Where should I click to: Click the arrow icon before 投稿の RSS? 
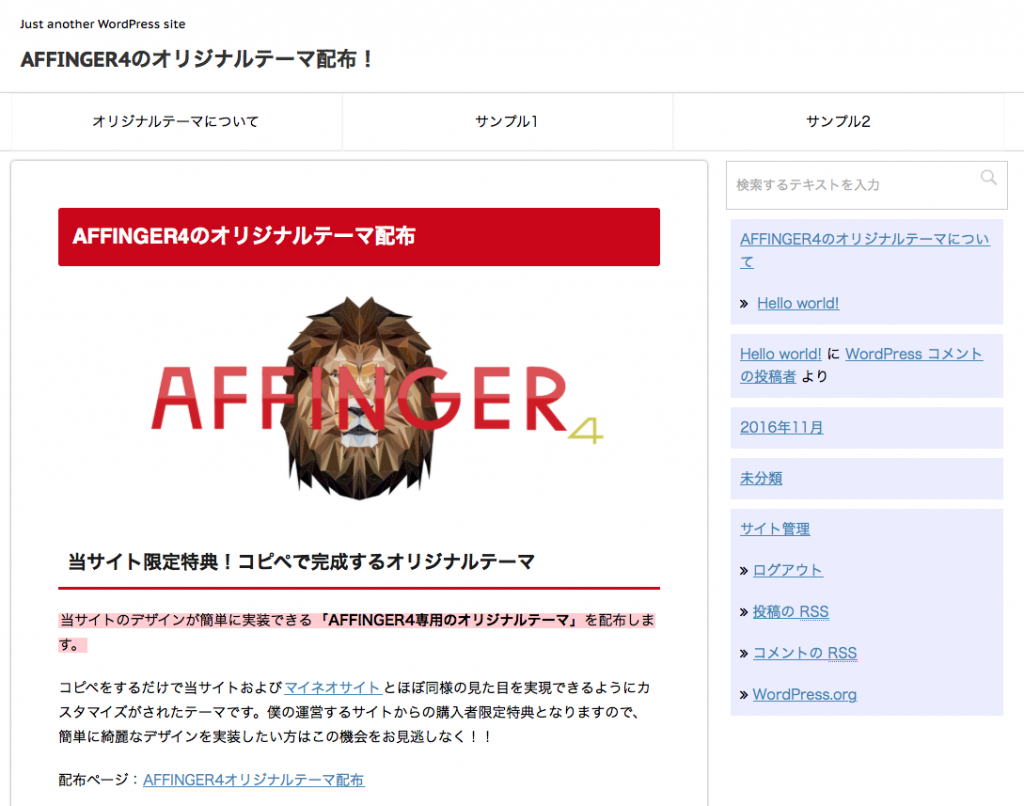click(x=743, y=611)
